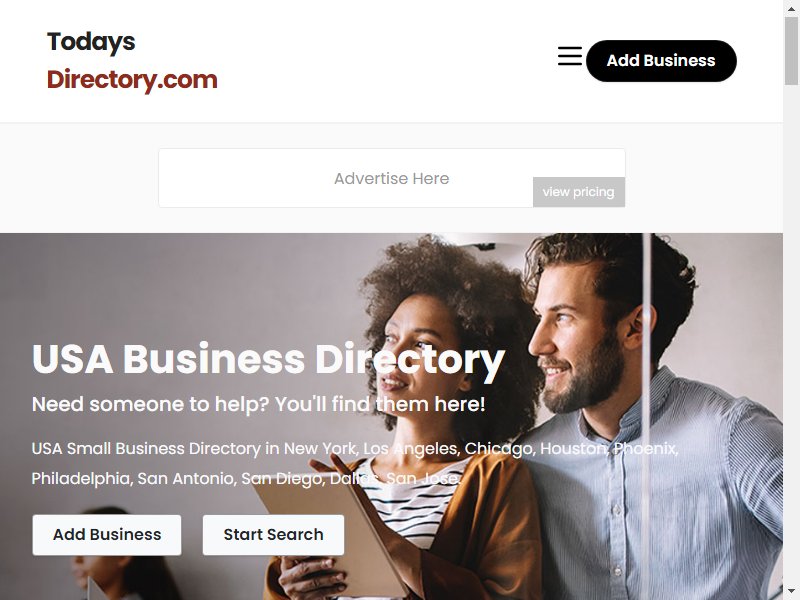Click the black Add Business header button
The width and height of the screenshot is (800, 600).
661,61
